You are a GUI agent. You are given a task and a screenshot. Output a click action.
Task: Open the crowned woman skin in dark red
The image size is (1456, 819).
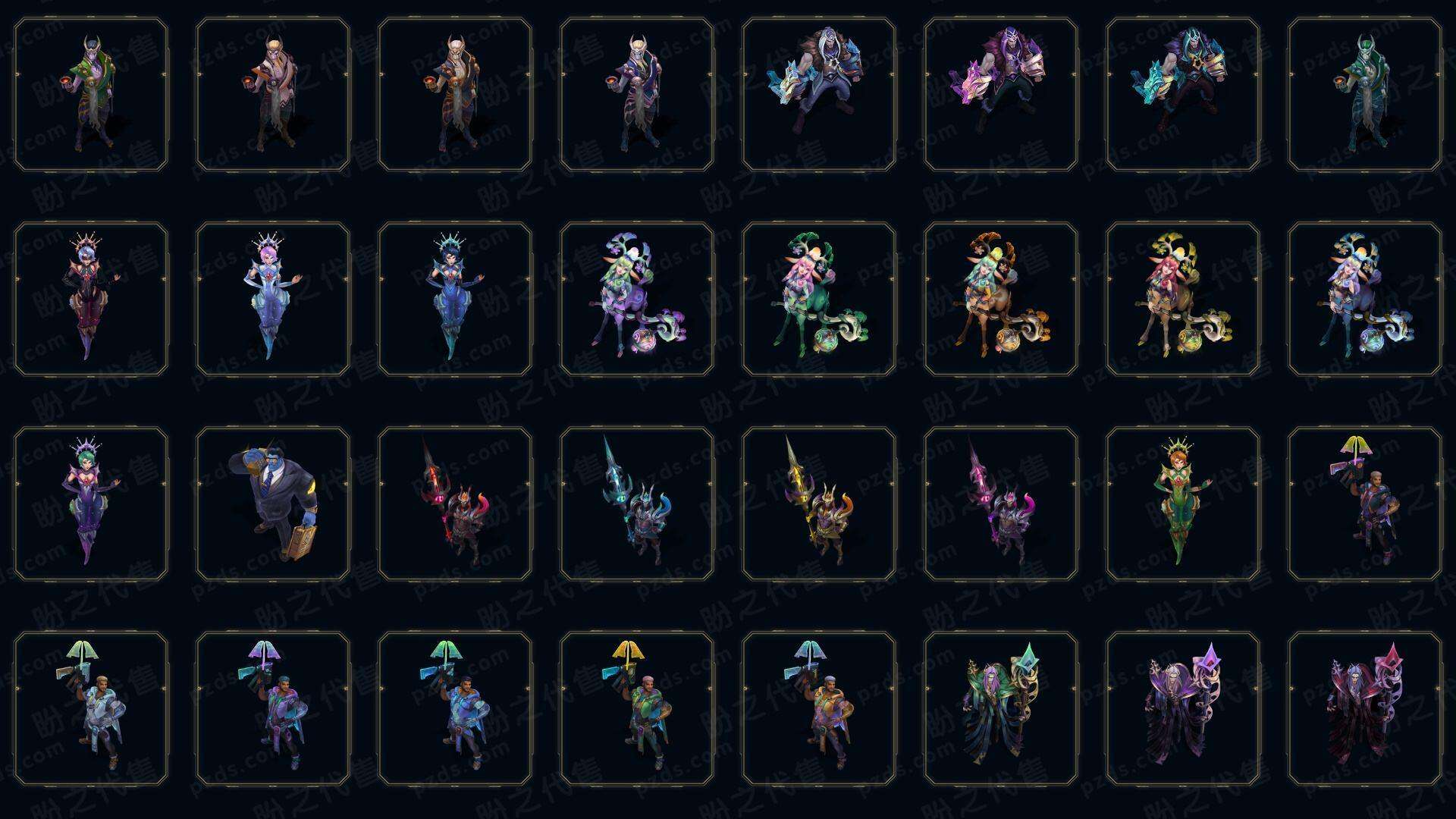click(91, 299)
